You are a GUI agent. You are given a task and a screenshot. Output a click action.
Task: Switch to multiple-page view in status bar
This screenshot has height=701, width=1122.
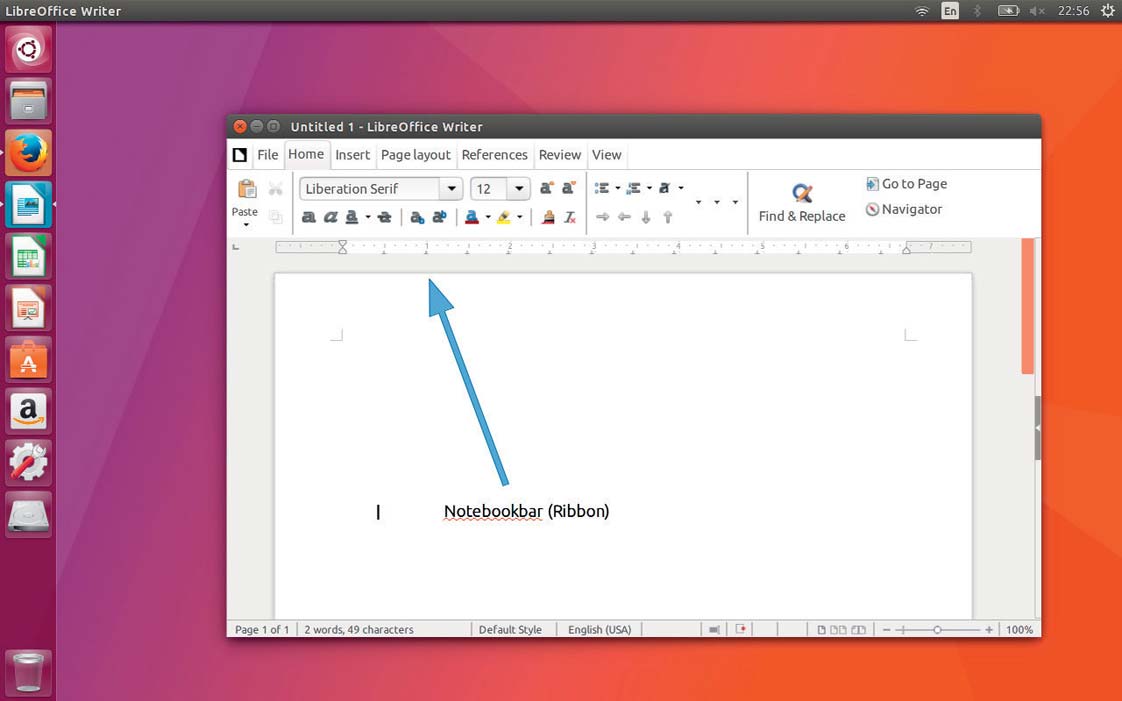click(x=838, y=629)
